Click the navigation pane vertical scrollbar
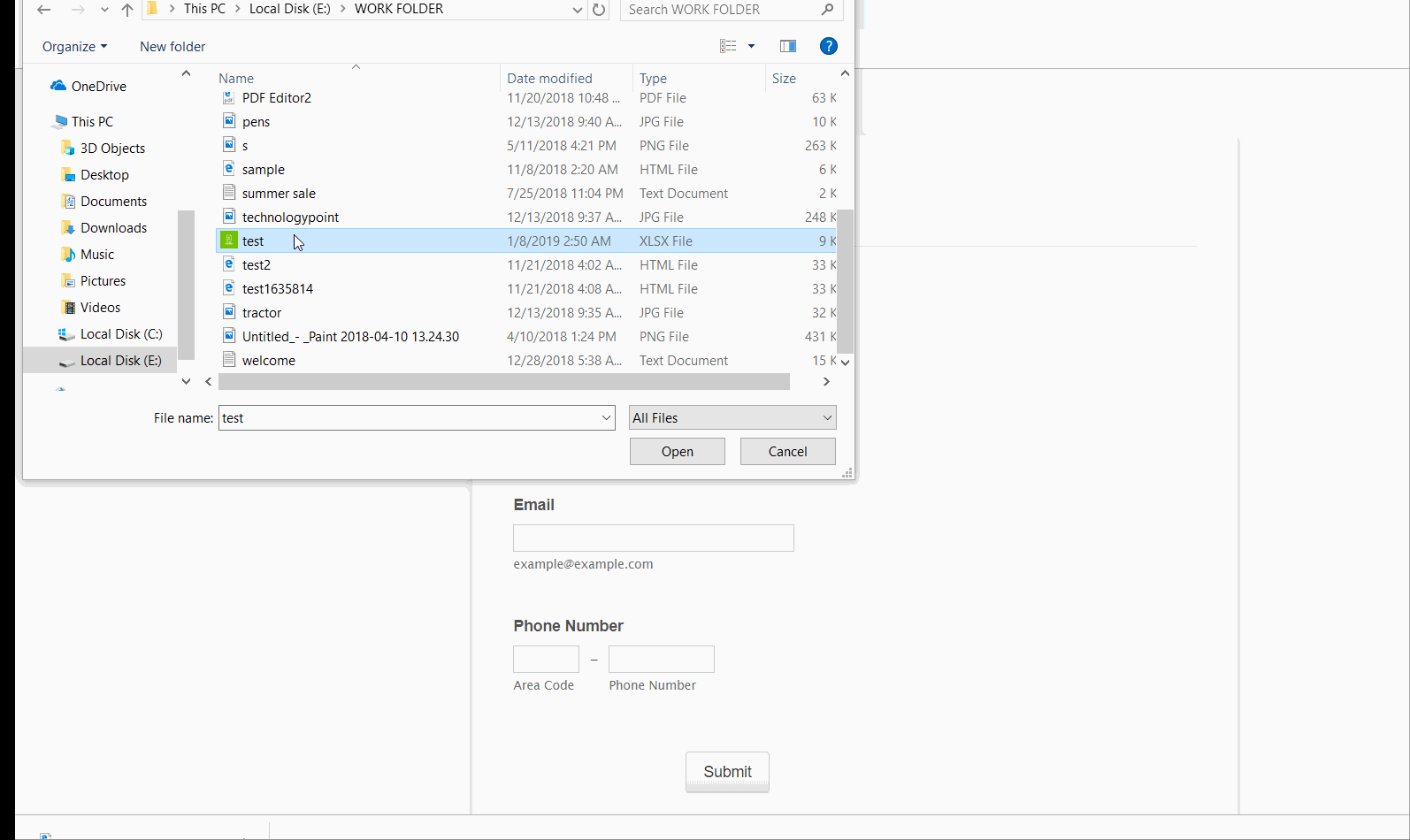The width and height of the screenshot is (1410, 840). (x=186, y=285)
